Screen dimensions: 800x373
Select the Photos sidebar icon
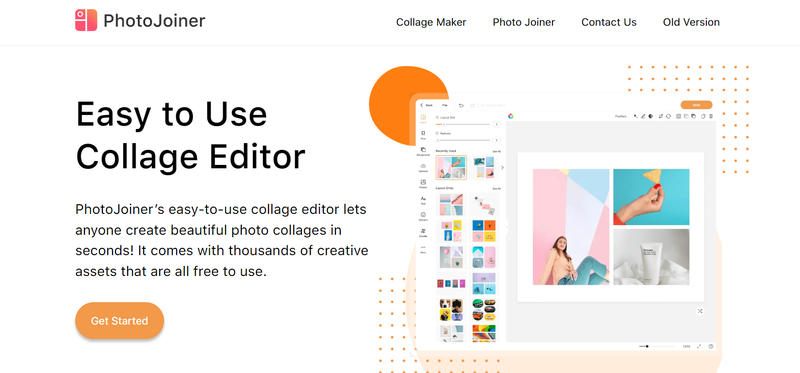click(x=423, y=184)
